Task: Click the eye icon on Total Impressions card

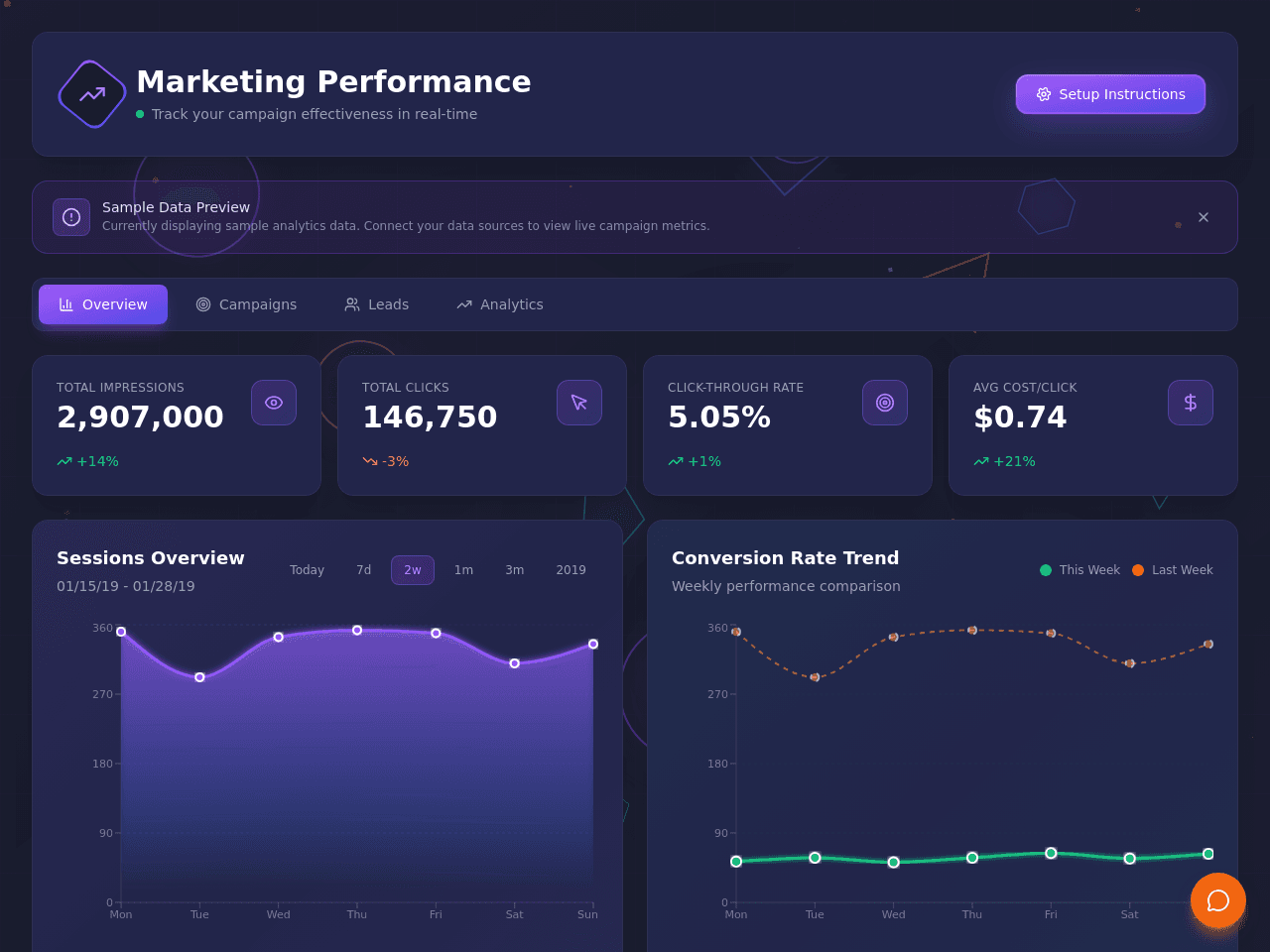Action: pyautogui.click(x=274, y=403)
